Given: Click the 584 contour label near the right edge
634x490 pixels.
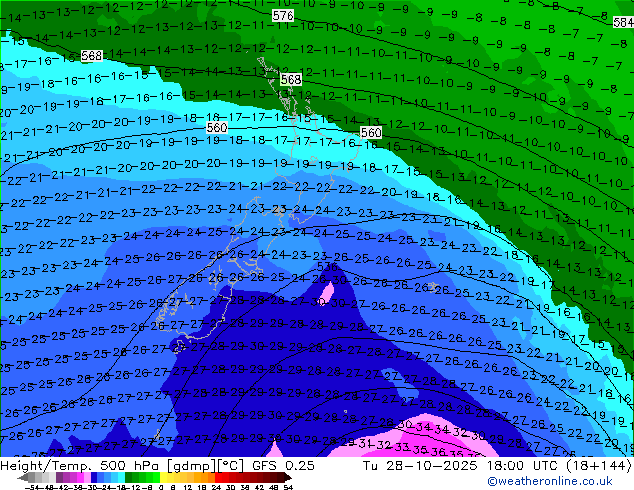Looking at the screenshot, I should (x=623, y=22).
